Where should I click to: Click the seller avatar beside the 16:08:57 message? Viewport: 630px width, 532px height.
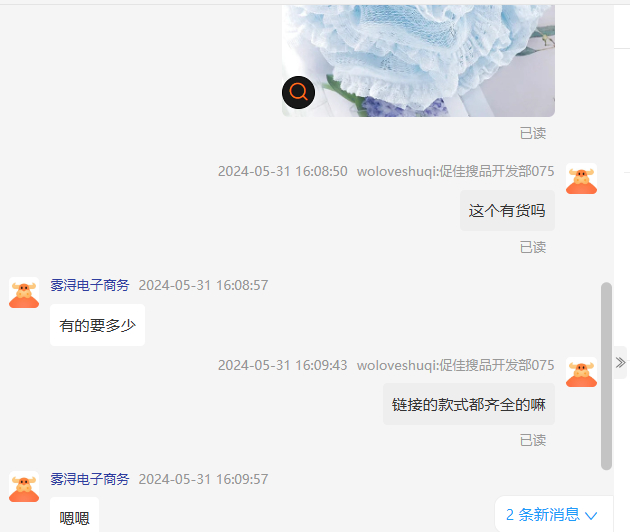(x=24, y=293)
